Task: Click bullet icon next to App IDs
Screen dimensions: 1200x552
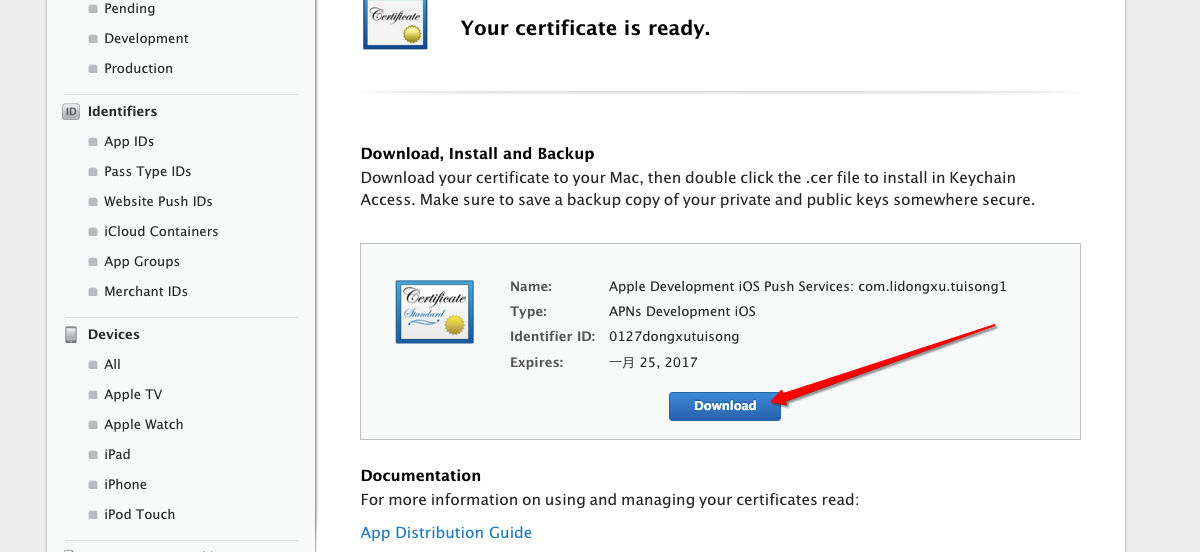Action: [93, 142]
